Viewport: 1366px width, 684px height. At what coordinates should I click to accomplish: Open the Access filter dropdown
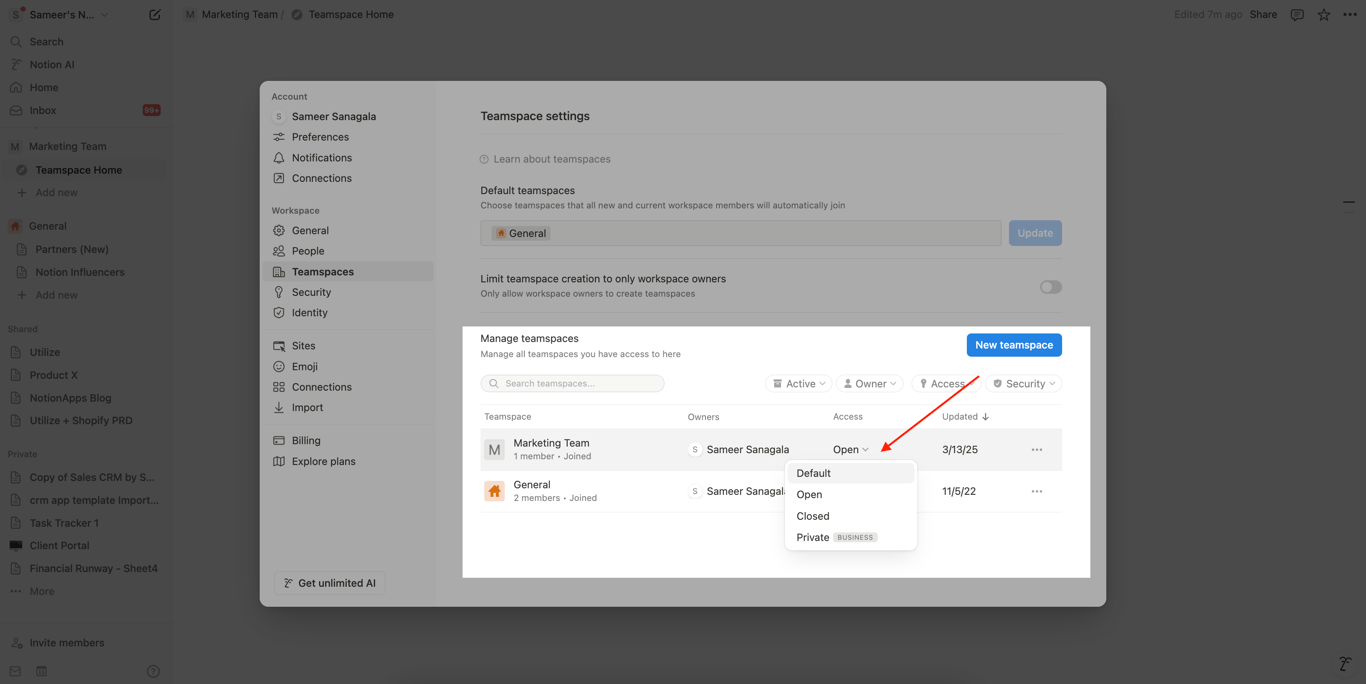pyautogui.click(x=944, y=384)
